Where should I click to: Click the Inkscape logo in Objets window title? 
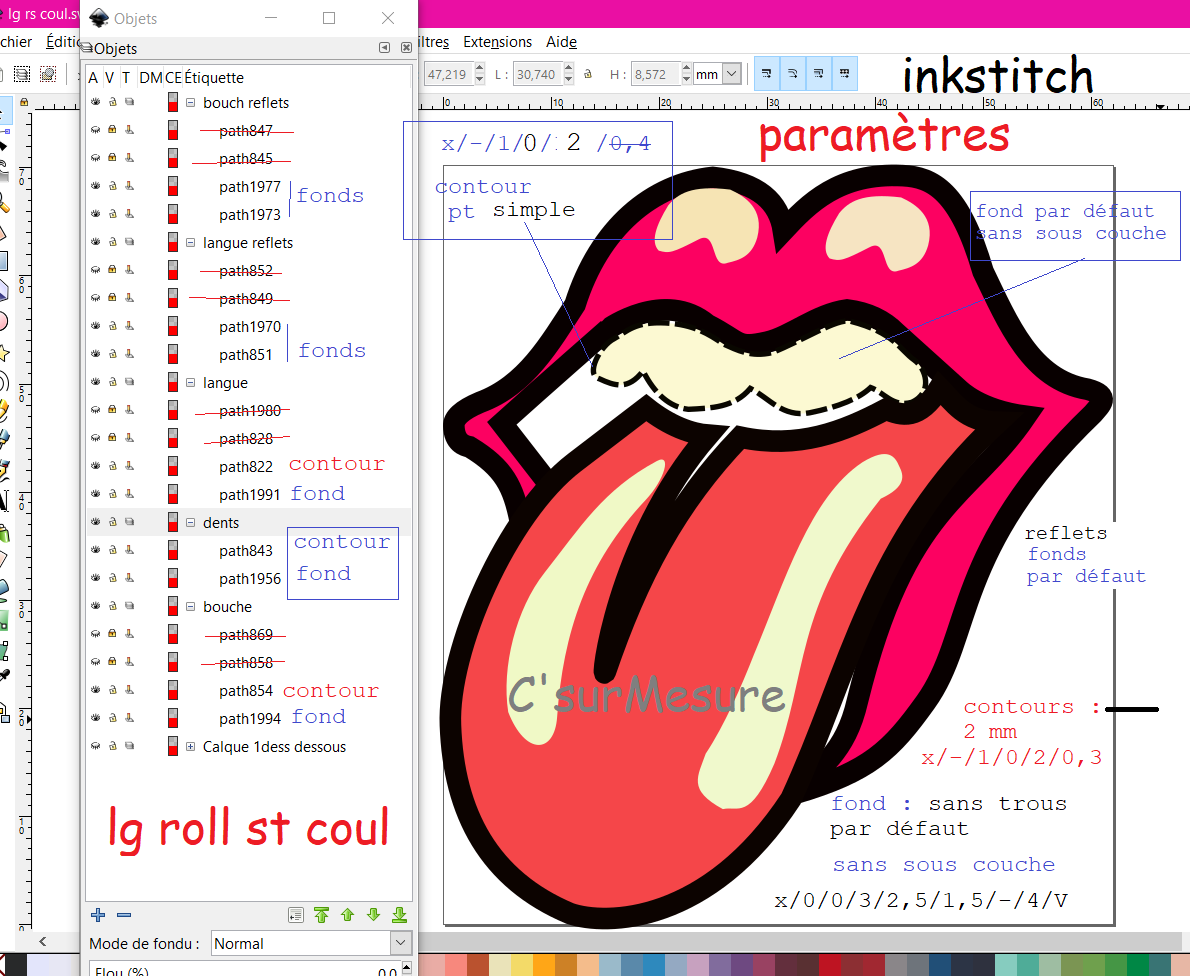(x=99, y=18)
